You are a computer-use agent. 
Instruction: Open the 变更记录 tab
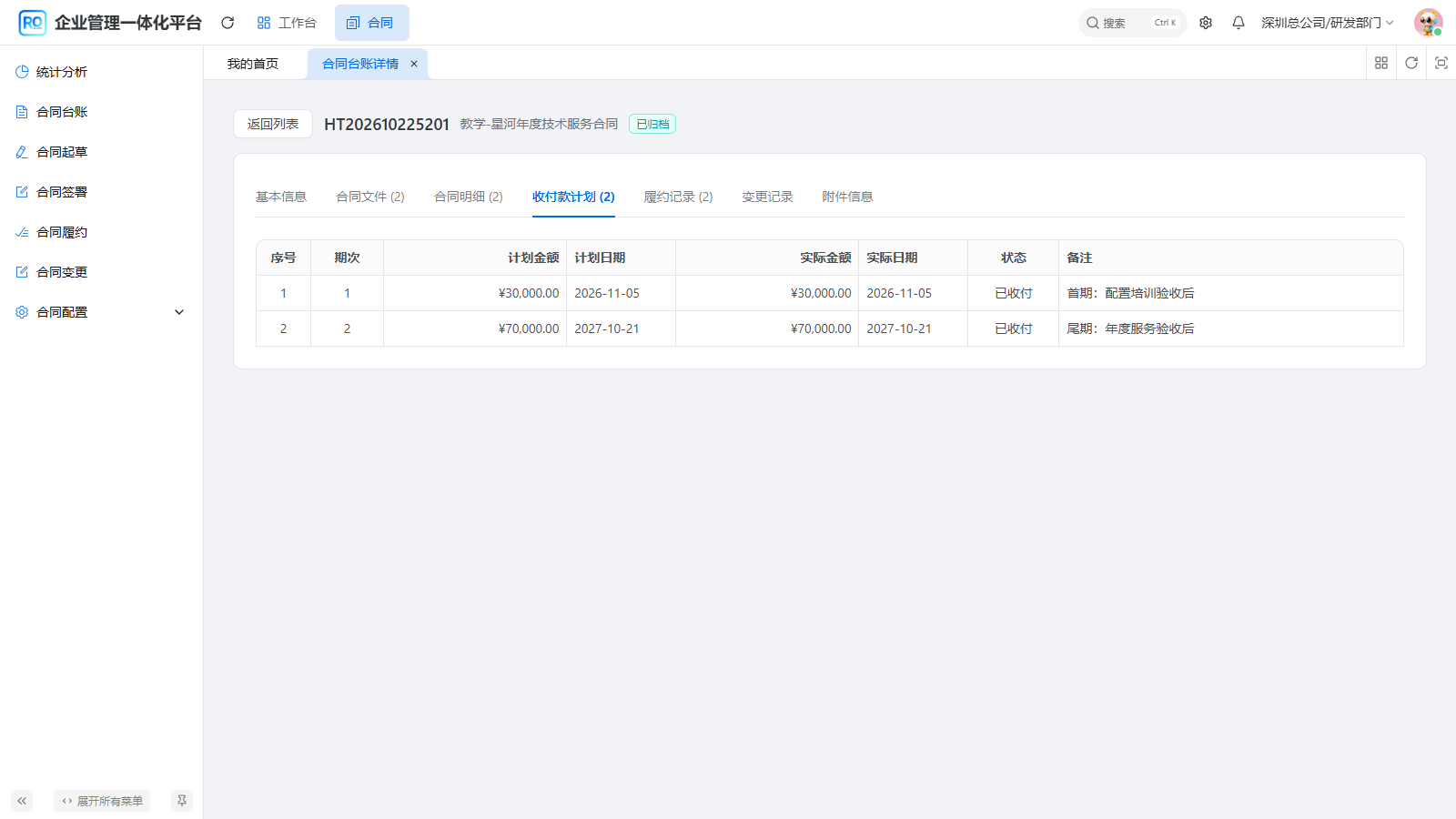(767, 197)
